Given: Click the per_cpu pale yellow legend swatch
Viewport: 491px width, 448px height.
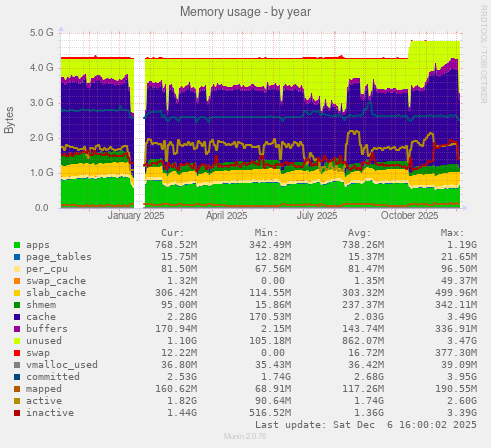Looking at the screenshot, I should pyautogui.click(x=17, y=269).
